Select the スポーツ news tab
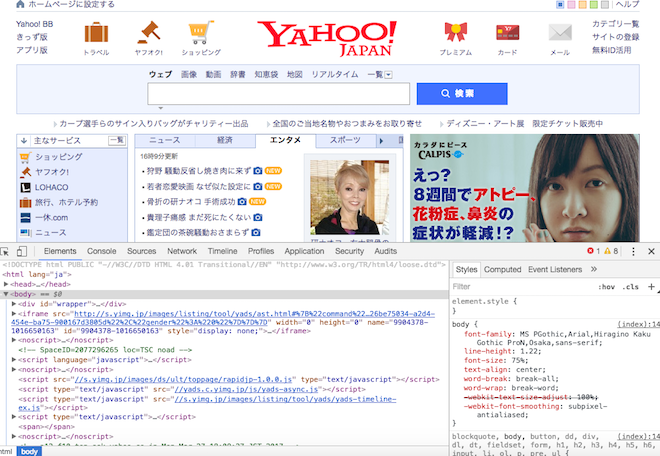Viewport: 660px width, 456px height. 345,140
